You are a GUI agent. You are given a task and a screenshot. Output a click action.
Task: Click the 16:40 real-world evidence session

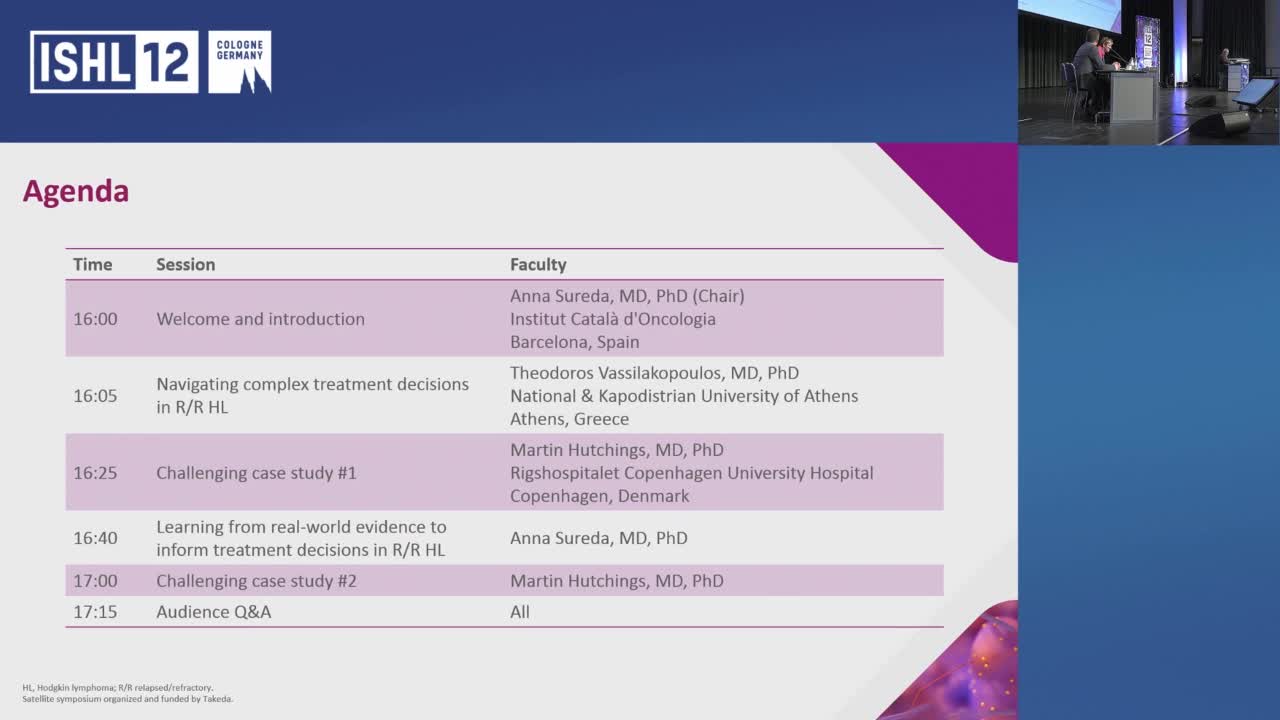tap(301, 538)
